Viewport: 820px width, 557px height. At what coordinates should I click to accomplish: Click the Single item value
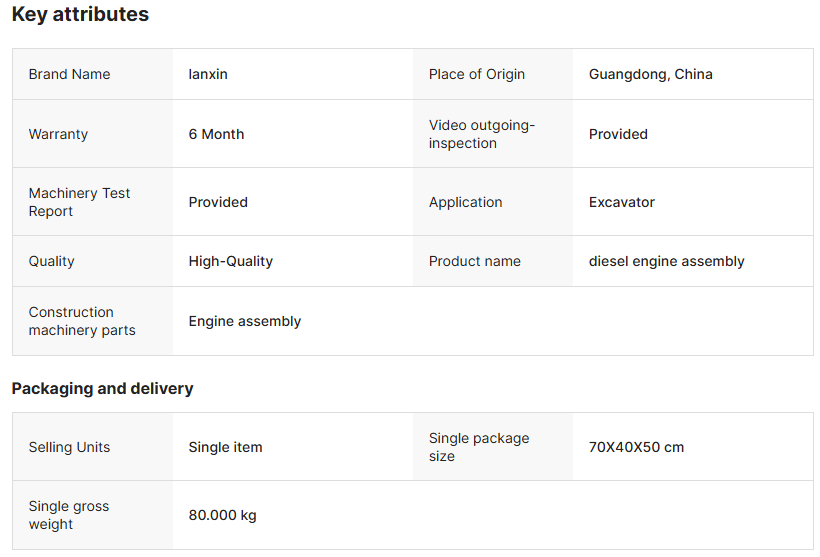(x=225, y=447)
